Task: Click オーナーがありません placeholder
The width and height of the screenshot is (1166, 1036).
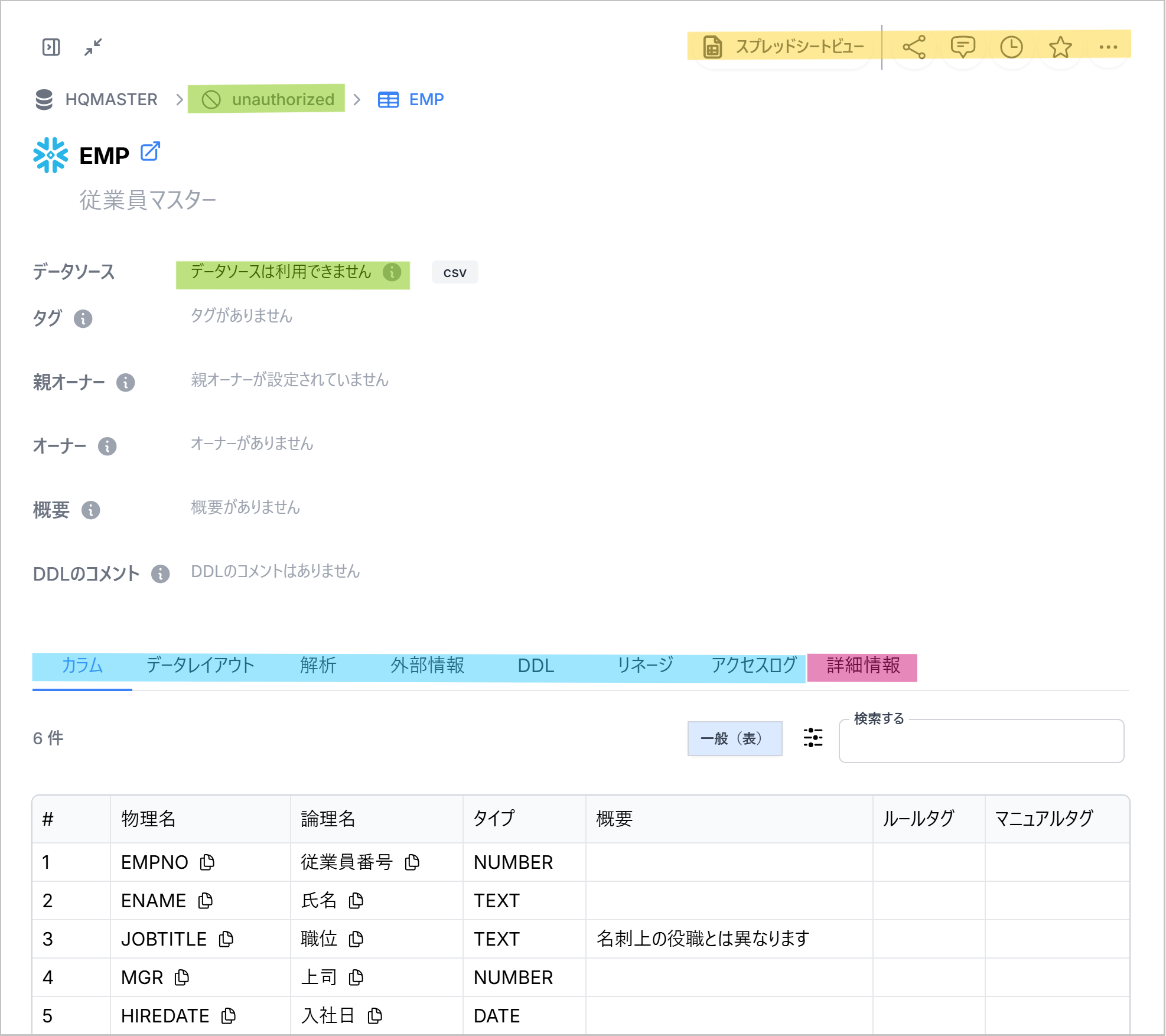Action: [x=252, y=444]
